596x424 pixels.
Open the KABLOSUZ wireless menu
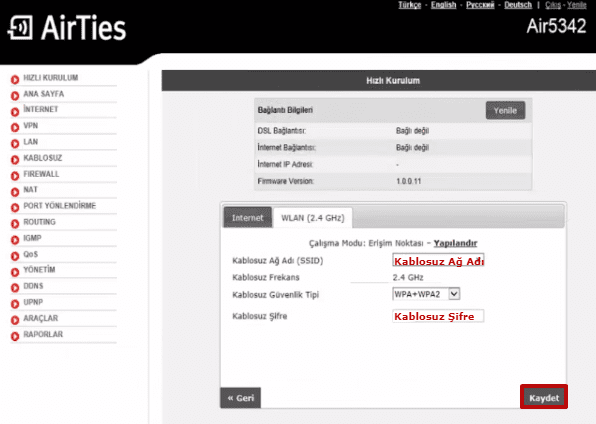pos(43,158)
